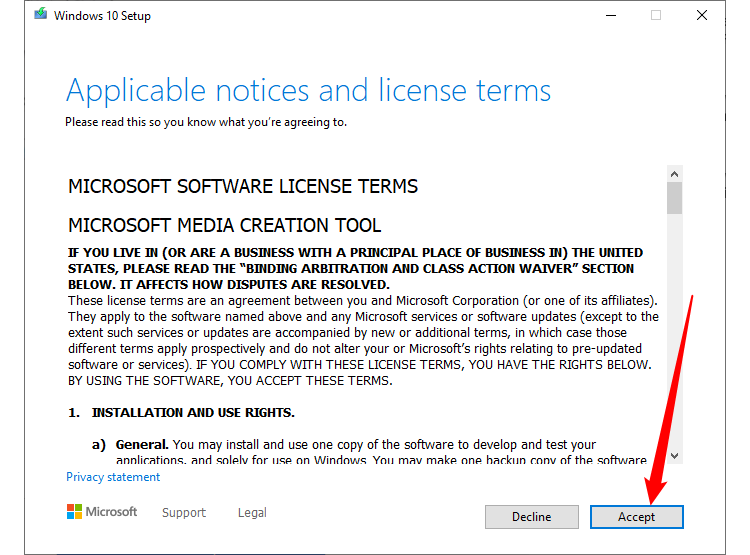This screenshot has height=555, width=750.
Task: Click 'Windows 10 Setup' title bar text
Action: 102,16
